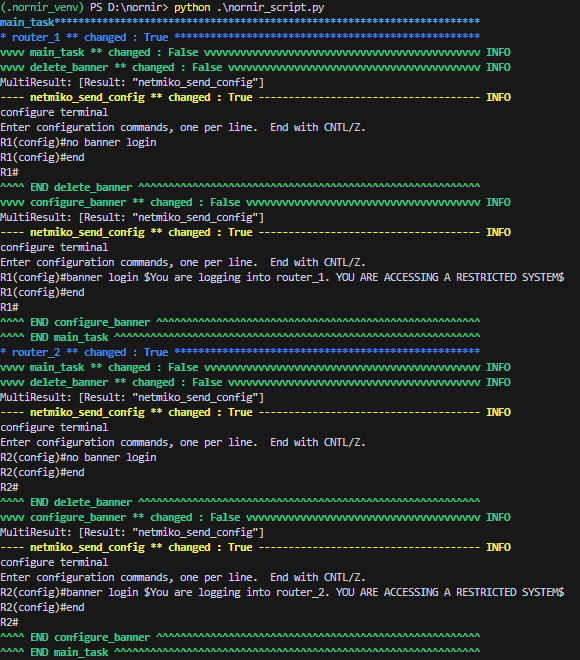Click 'logging into router_1.' in the banner message

coord(264,277)
